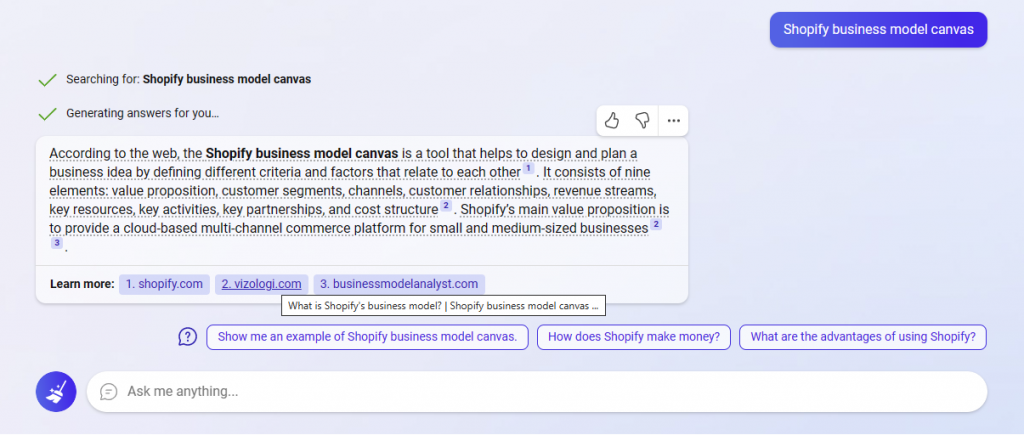Select 'What are the advantages of using Shopify?' suggestion
The image size is (1024, 435).
tap(863, 337)
